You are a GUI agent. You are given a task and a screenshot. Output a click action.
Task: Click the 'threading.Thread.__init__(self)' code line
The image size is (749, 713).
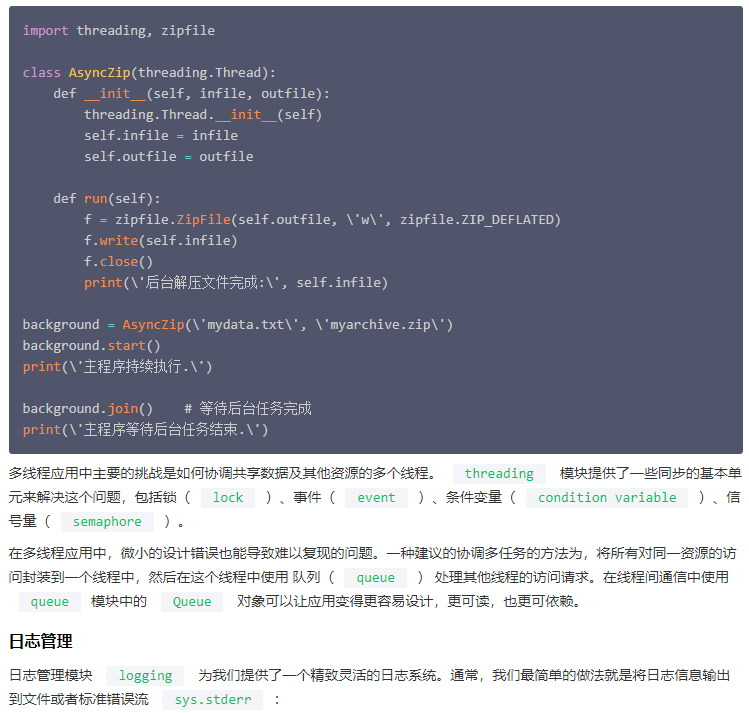[203, 115]
